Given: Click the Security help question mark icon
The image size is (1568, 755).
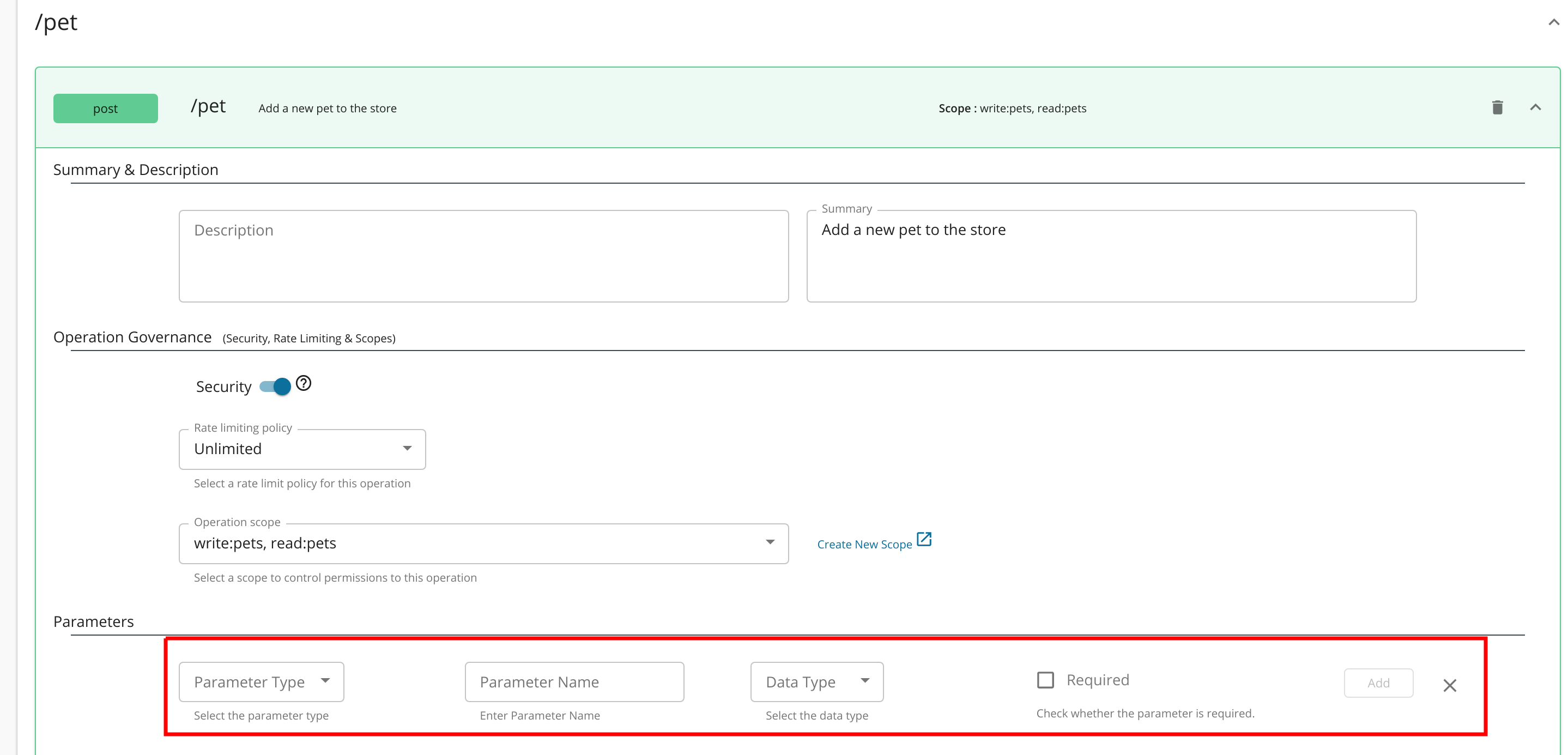Looking at the screenshot, I should 303,384.
